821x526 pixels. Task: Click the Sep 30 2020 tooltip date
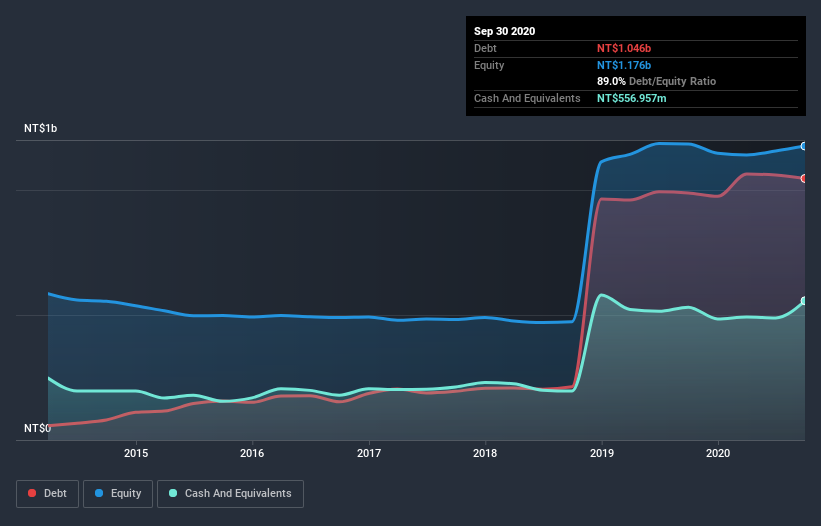click(505, 31)
